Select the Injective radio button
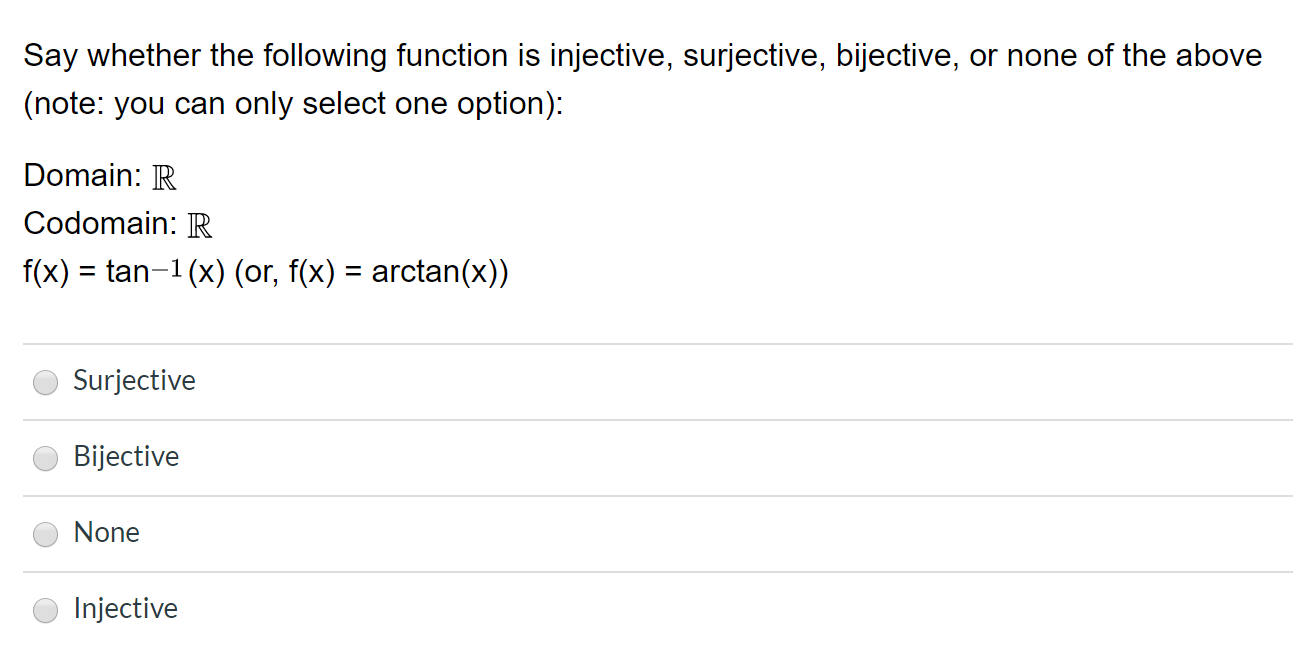1316x668 pixels. 45,610
